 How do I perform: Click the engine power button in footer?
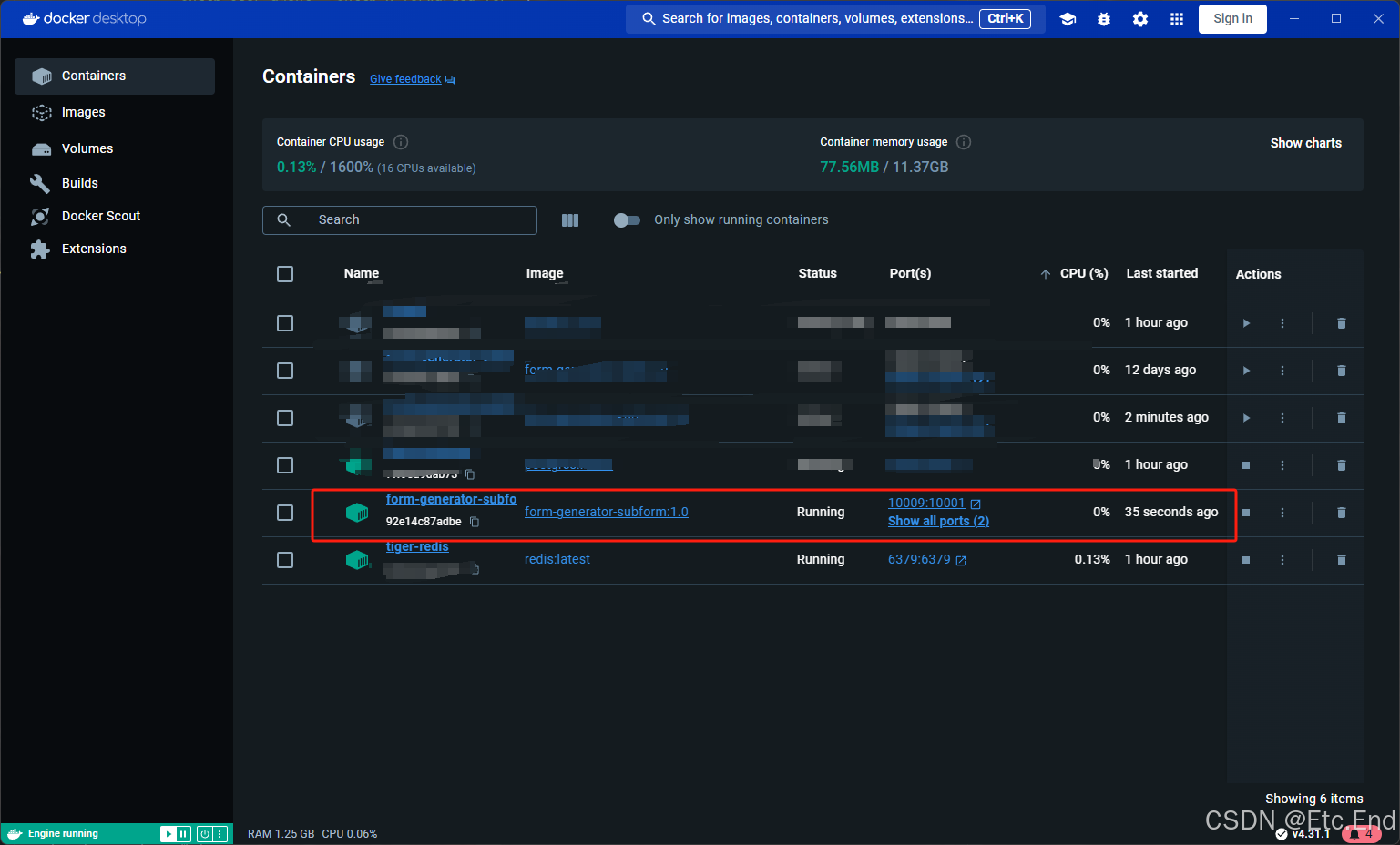(205, 834)
